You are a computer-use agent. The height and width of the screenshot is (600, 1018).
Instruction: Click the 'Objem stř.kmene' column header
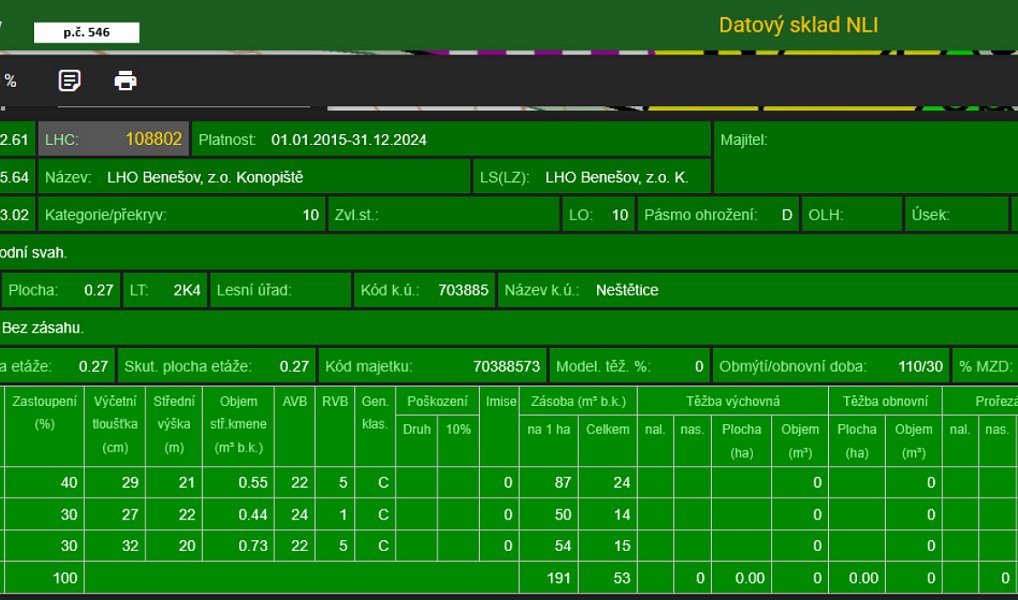[238, 425]
